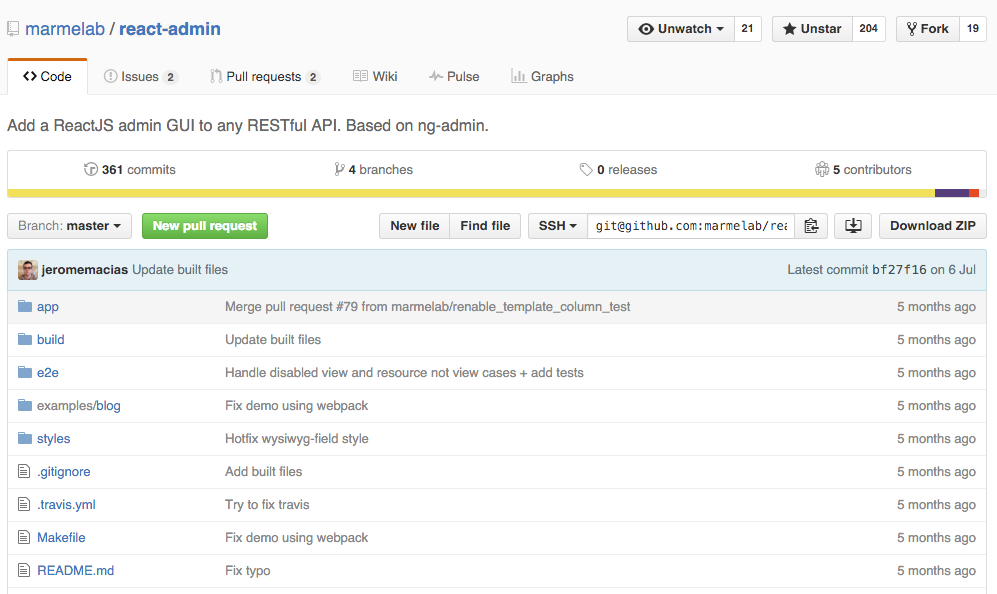997x594 pixels.
Task: Open 'Fix typo' commit message
Action: pos(247,570)
